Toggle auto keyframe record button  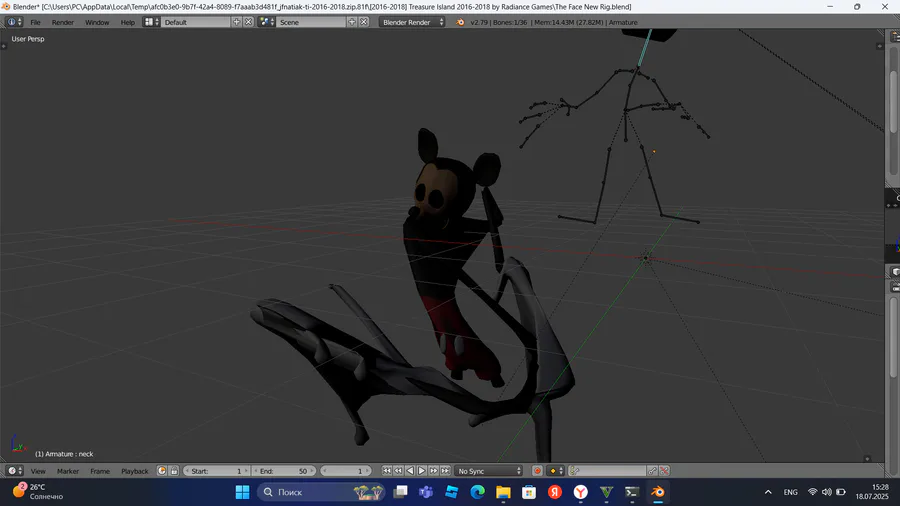537,470
